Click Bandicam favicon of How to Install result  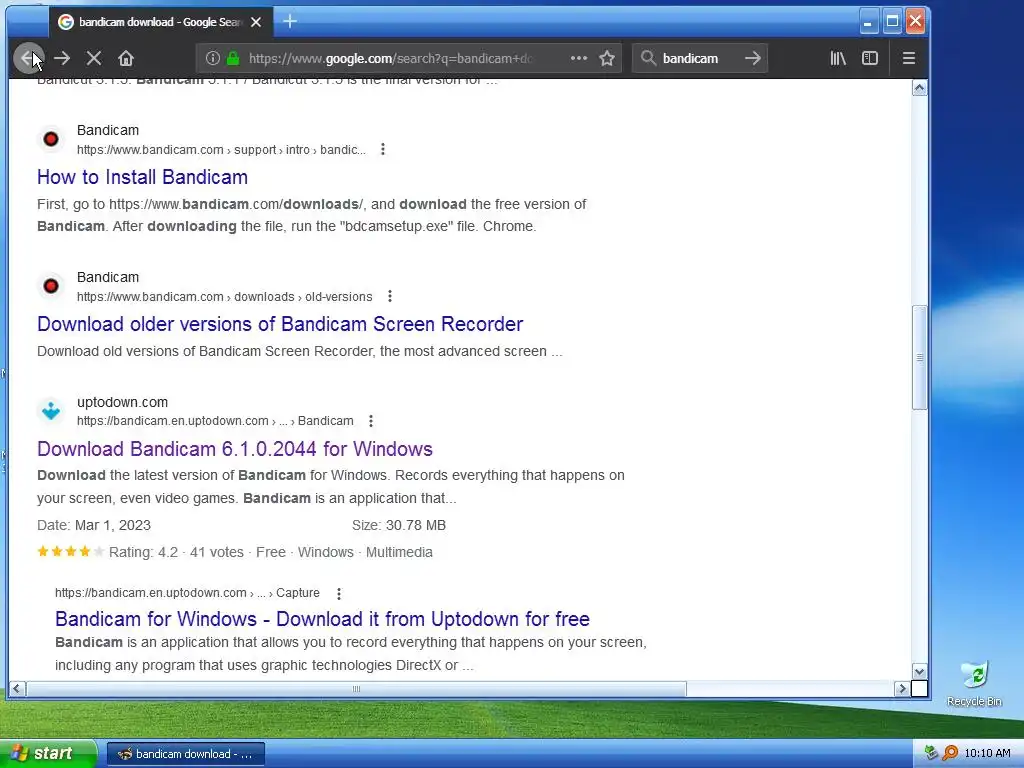[x=51, y=139]
